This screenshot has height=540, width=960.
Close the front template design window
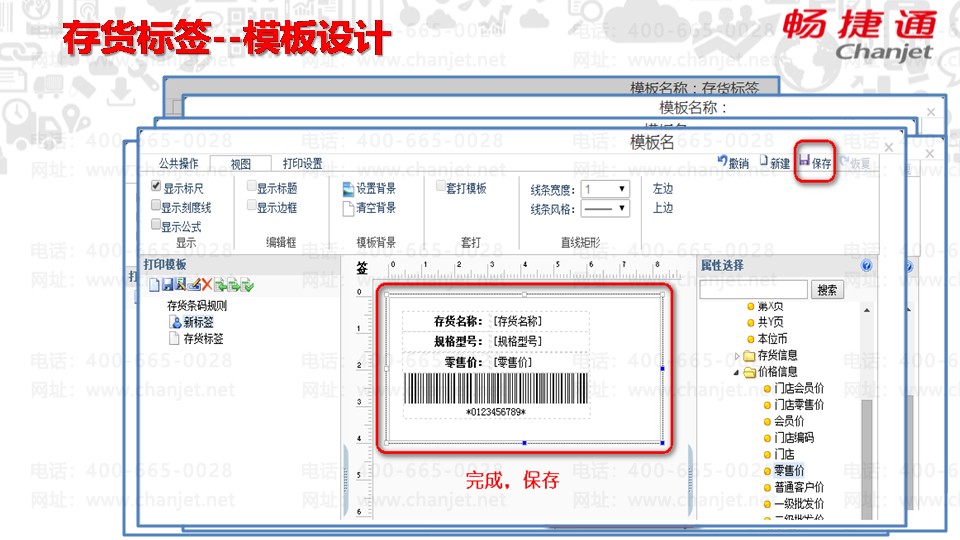coord(888,148)
